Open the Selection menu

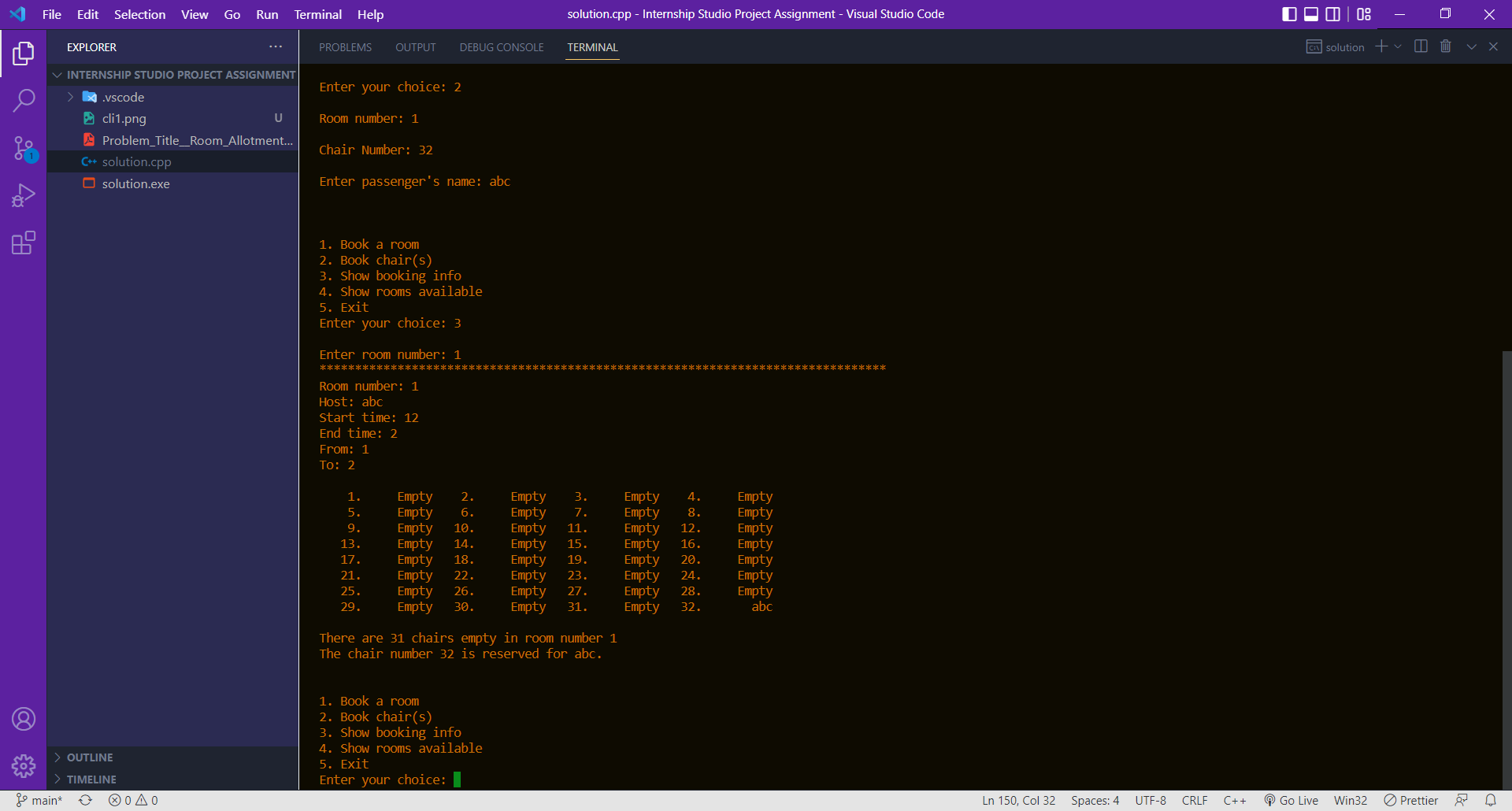pos(140,14)
